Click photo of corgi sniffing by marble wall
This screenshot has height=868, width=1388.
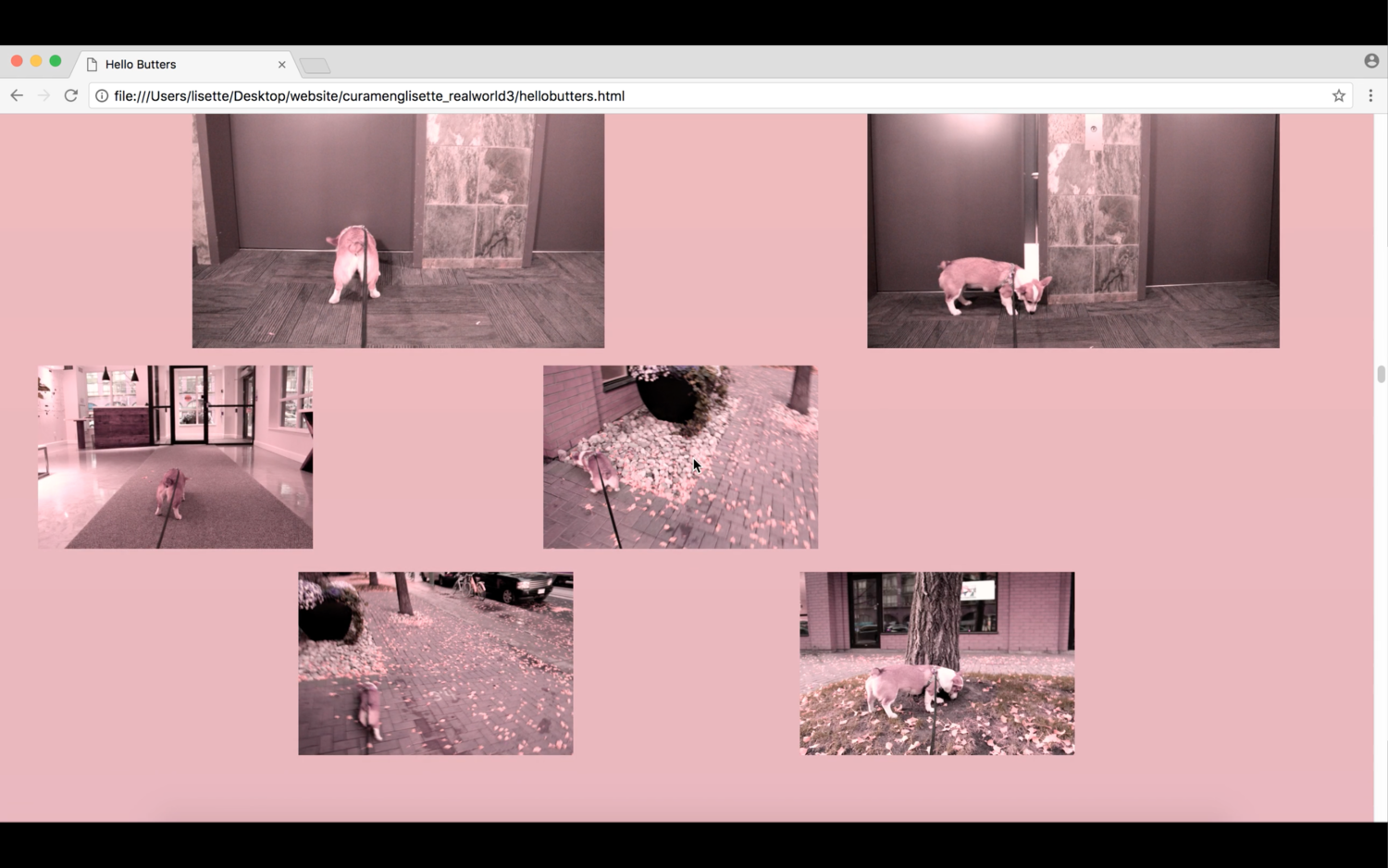(x=1073, y=230)
